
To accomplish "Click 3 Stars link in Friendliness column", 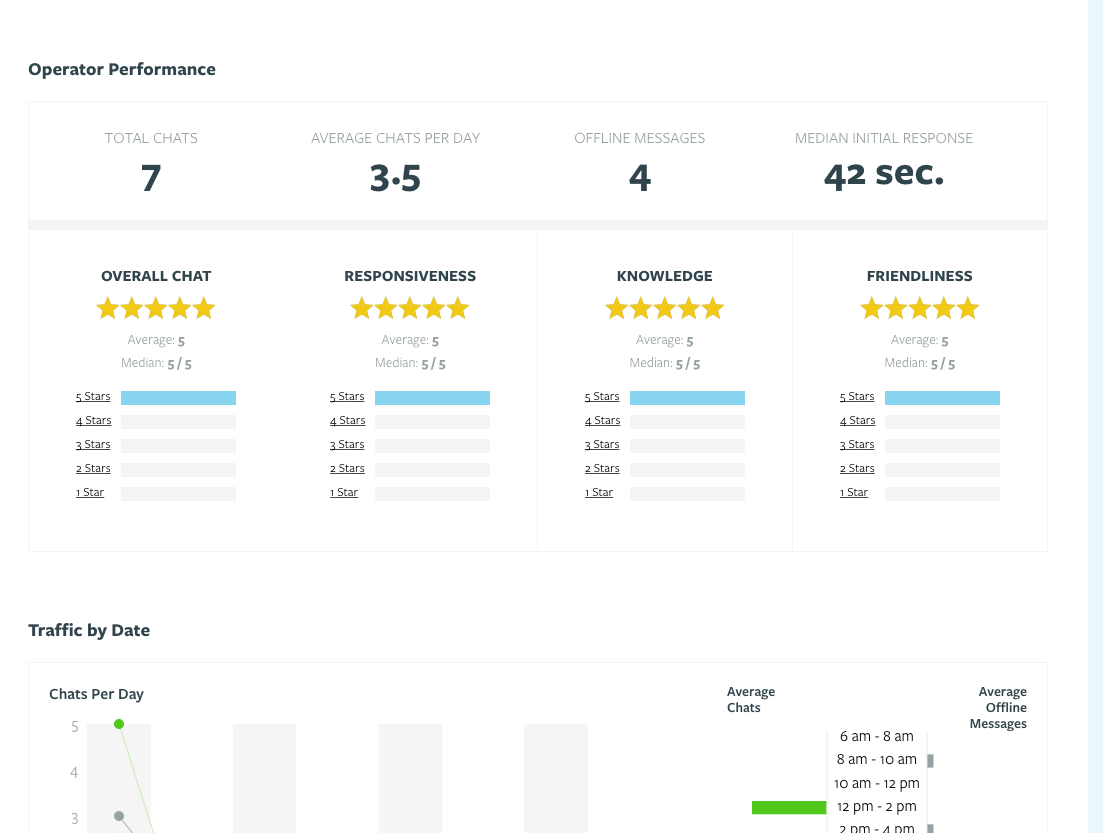I will (857, 445).
